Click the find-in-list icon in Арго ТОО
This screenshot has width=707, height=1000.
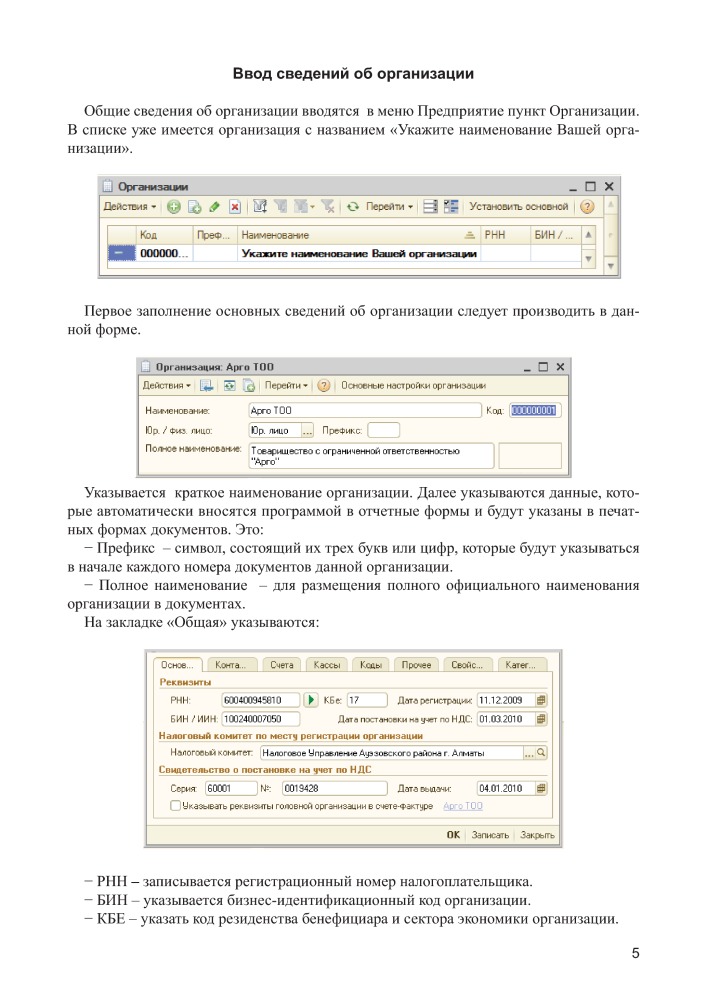[207, 386]
